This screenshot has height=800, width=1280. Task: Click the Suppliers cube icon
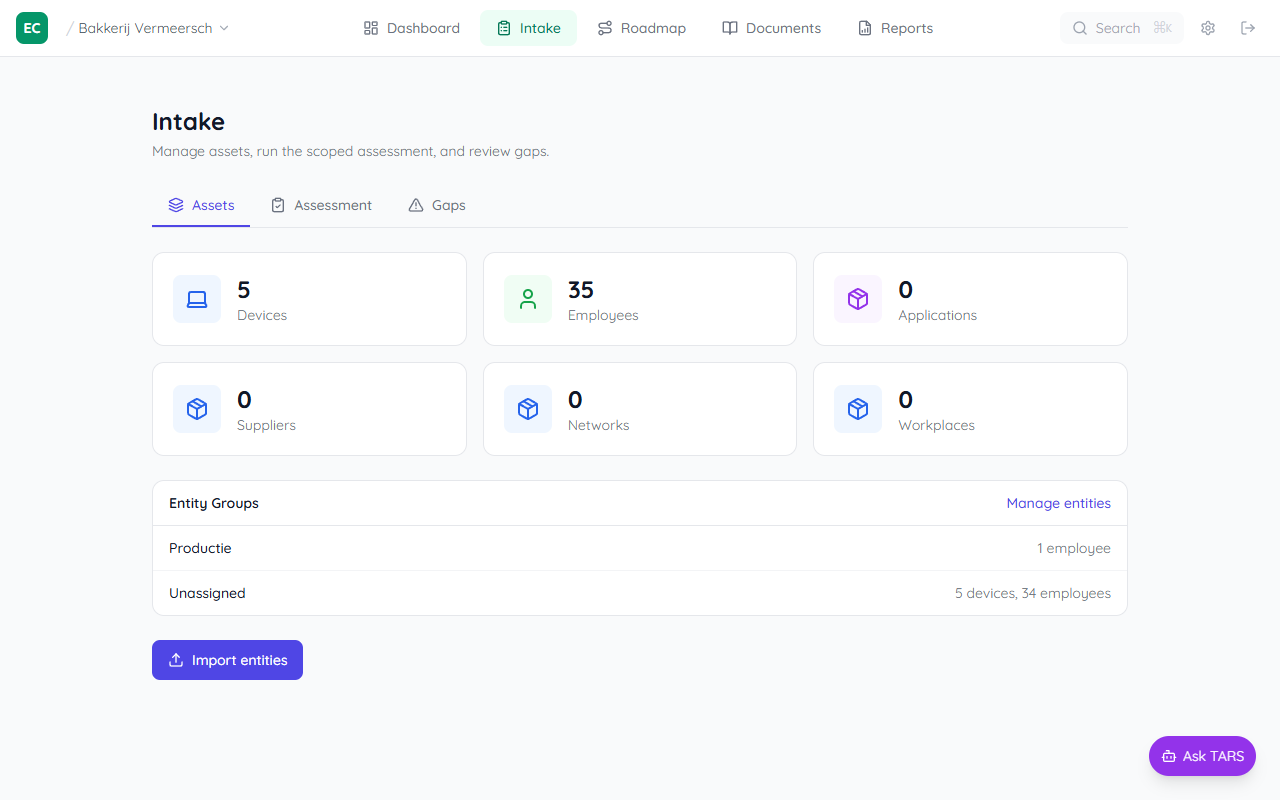click(x=197, y=409)
